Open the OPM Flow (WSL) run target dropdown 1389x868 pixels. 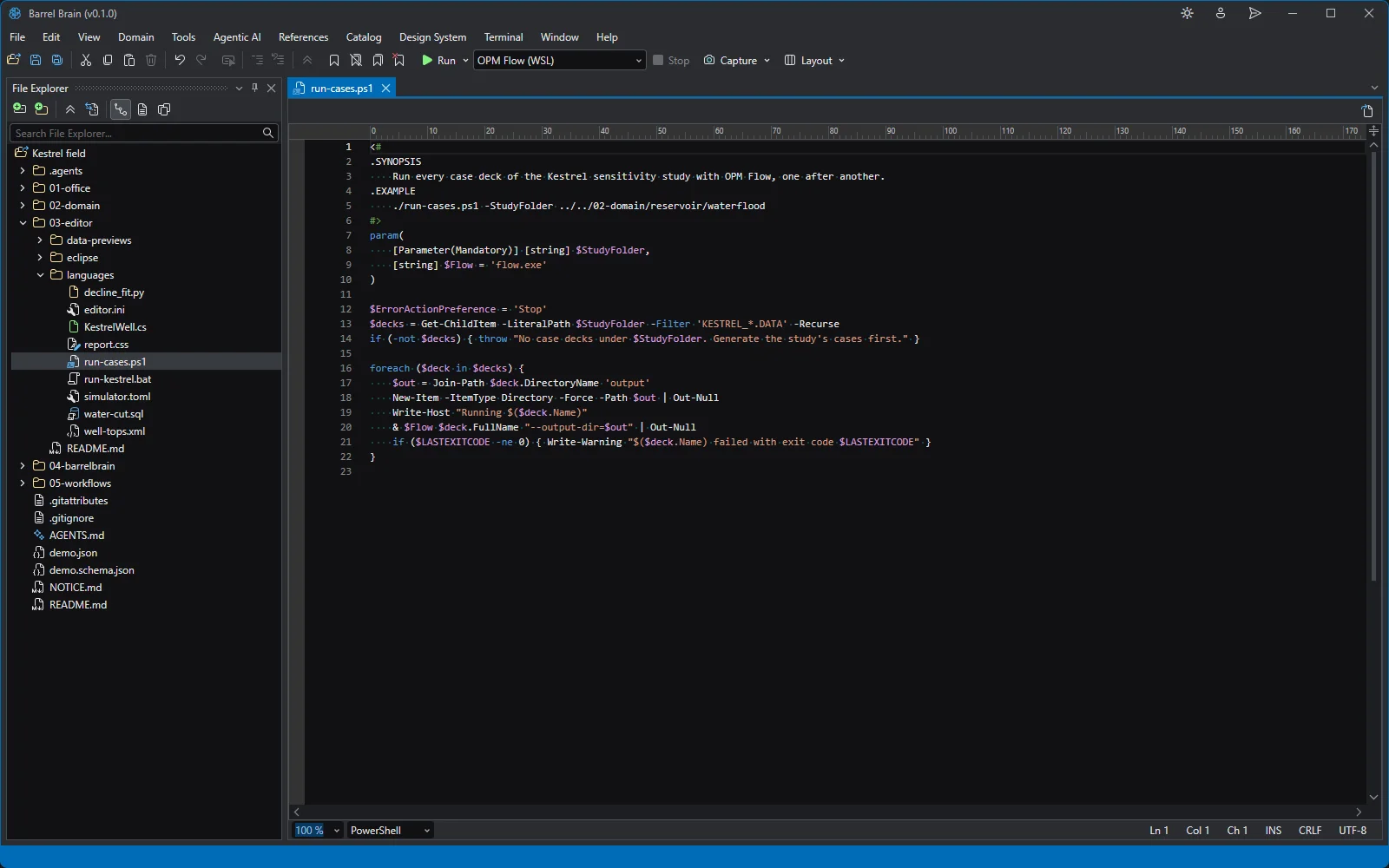click(x=560, y=60)
